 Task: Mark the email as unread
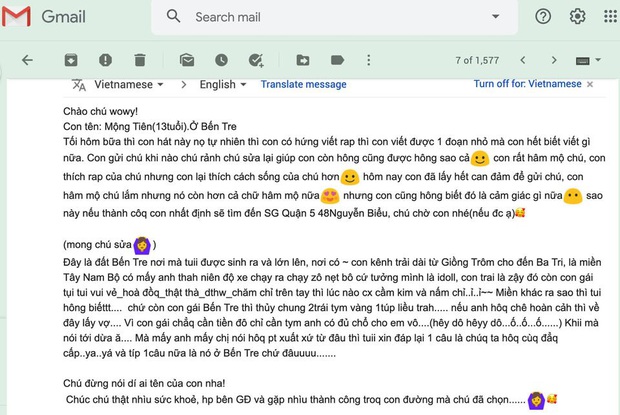[187, 60]
